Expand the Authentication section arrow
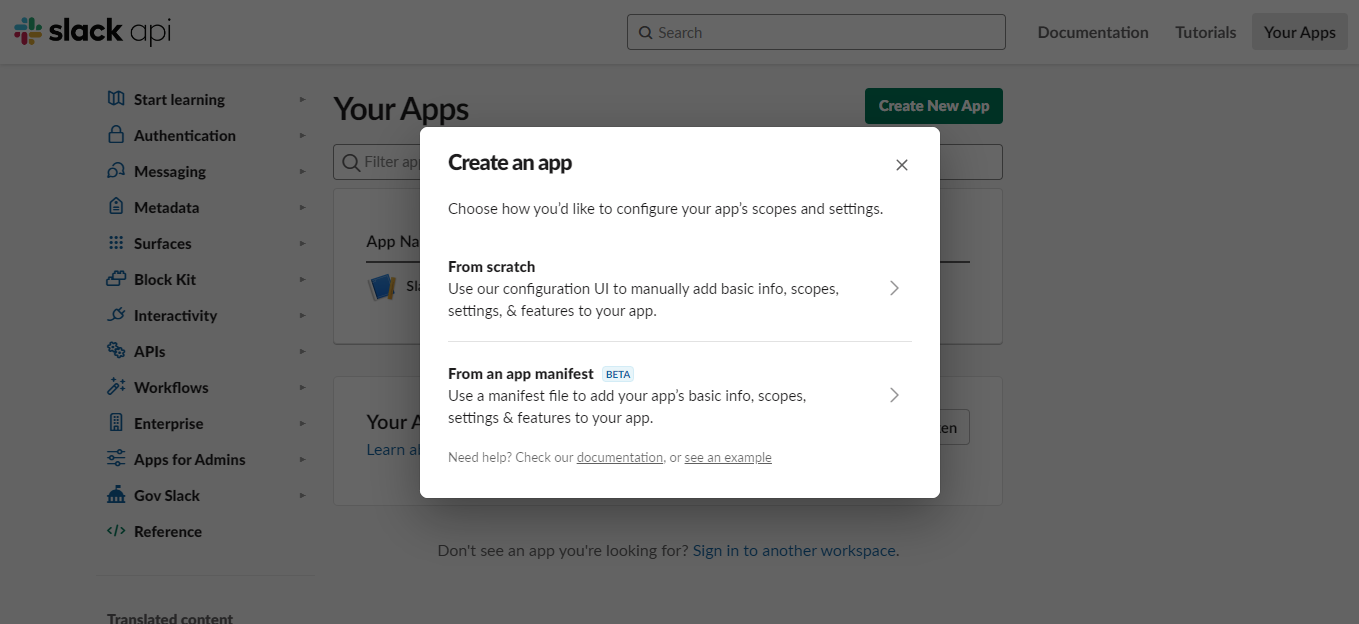Screen dimensions: 1359x624 (302, 135)
